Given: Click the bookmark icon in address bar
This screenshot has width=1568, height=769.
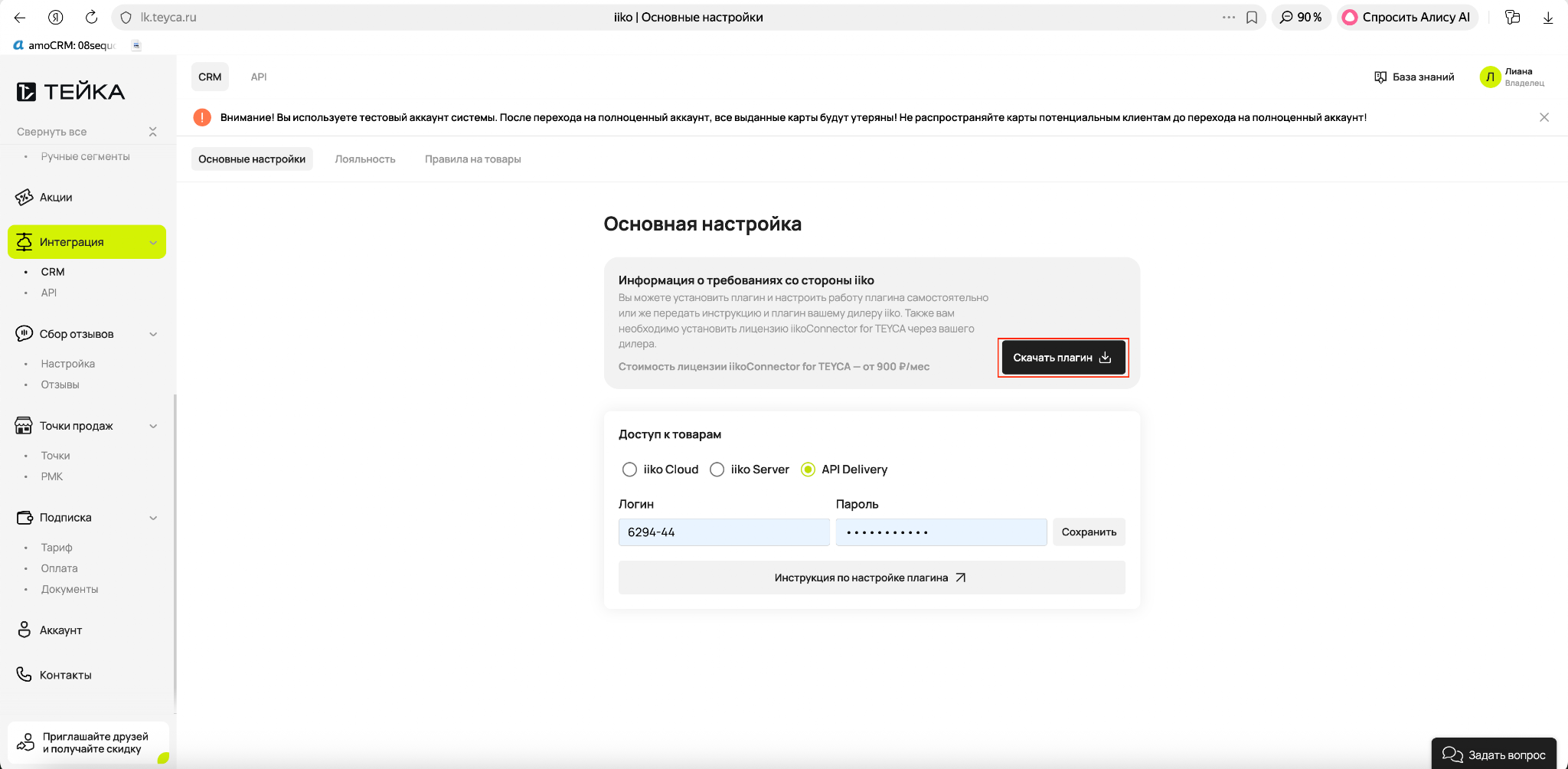Looking at the screenshot, I should [x=1252, y=17].
